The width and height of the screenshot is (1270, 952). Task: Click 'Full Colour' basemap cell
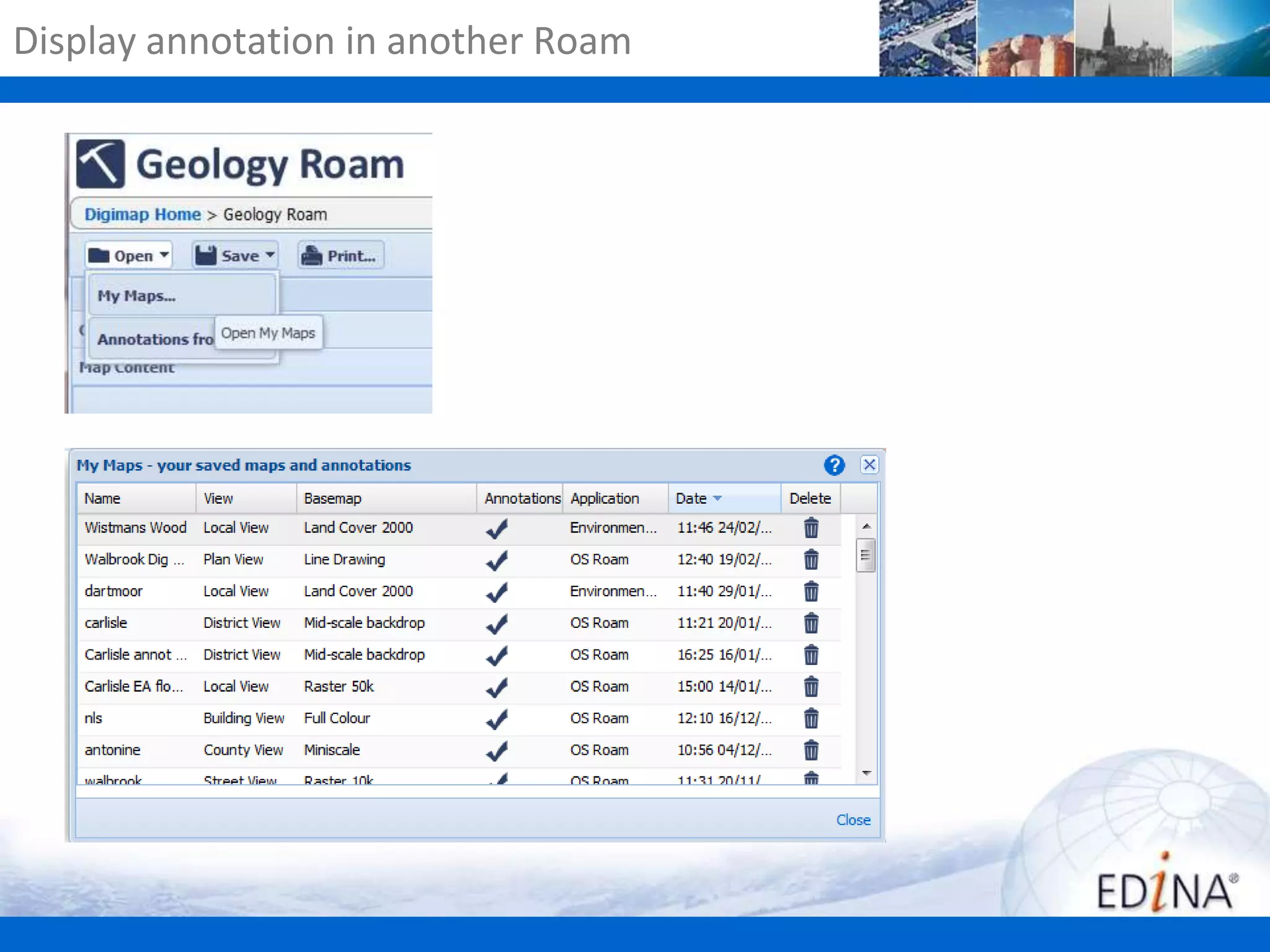337,718
